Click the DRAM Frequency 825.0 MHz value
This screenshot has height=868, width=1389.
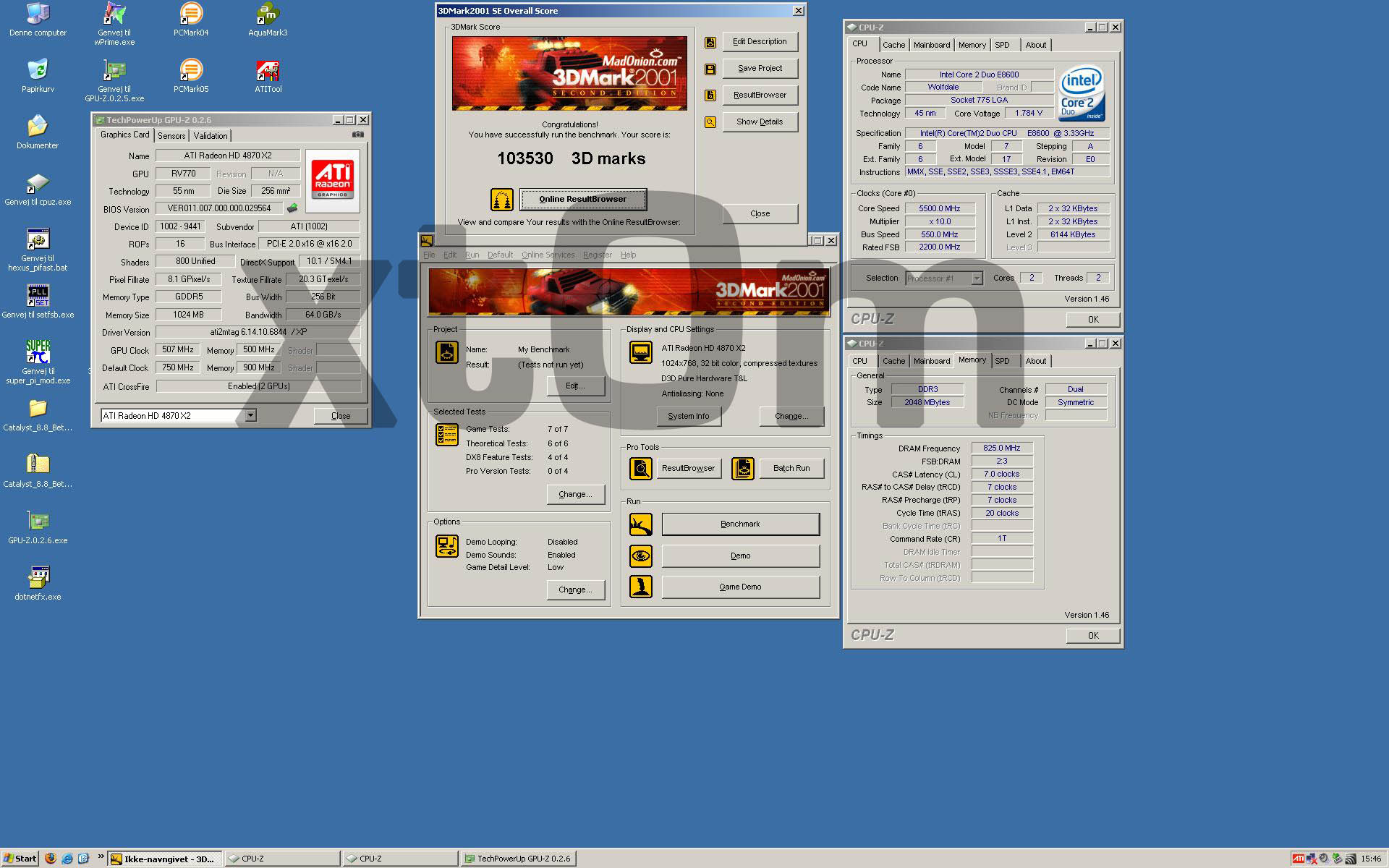1001,448
